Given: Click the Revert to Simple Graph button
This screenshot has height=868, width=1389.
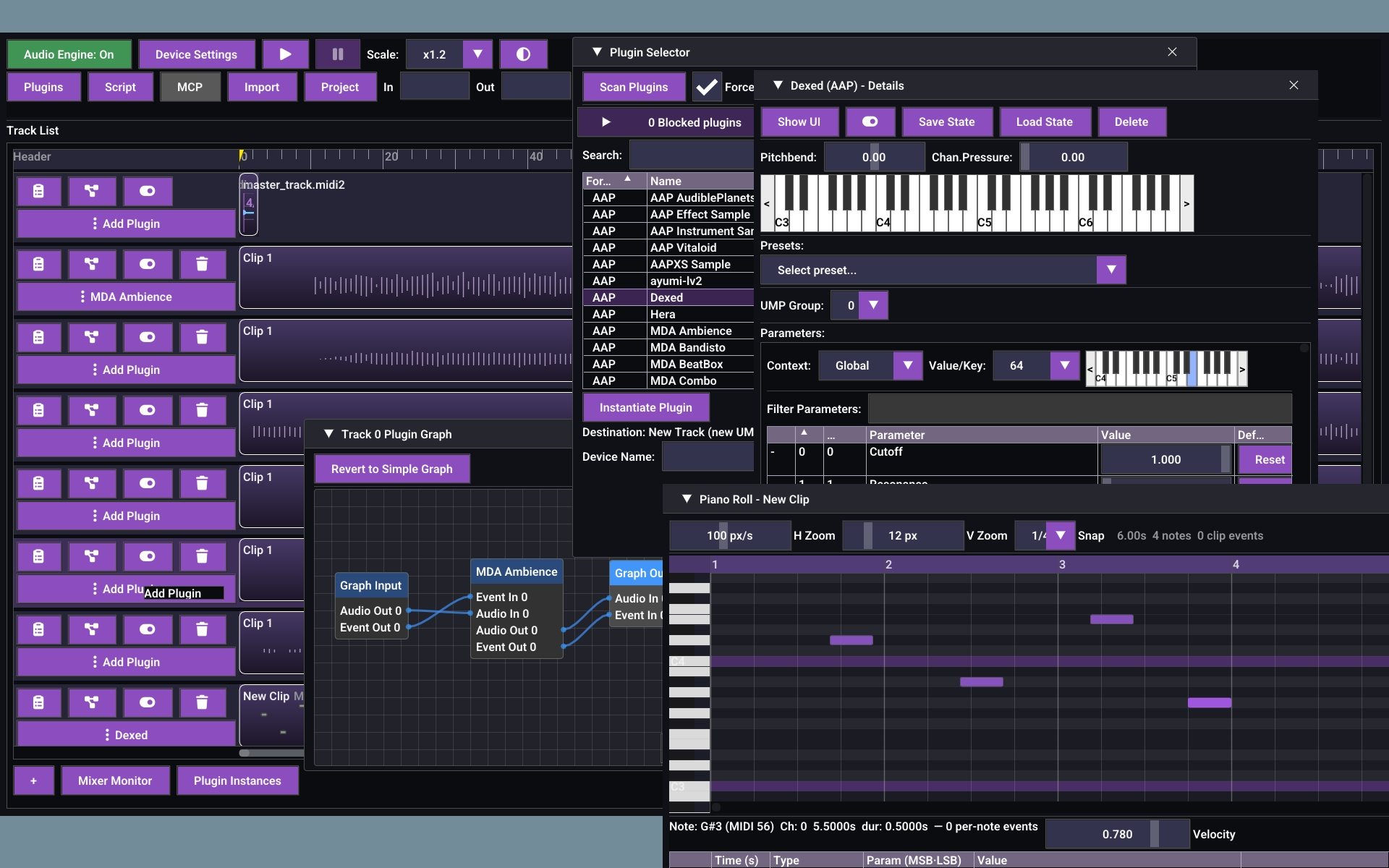Looking at the screenshot, I should point(391,468).
